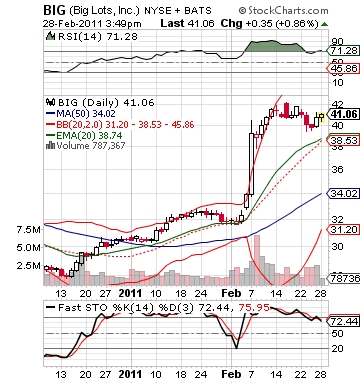The width and height of the screenshot is (360, 384).
Task: Click the volume bars icon in legend
Action: coord(50,145)
